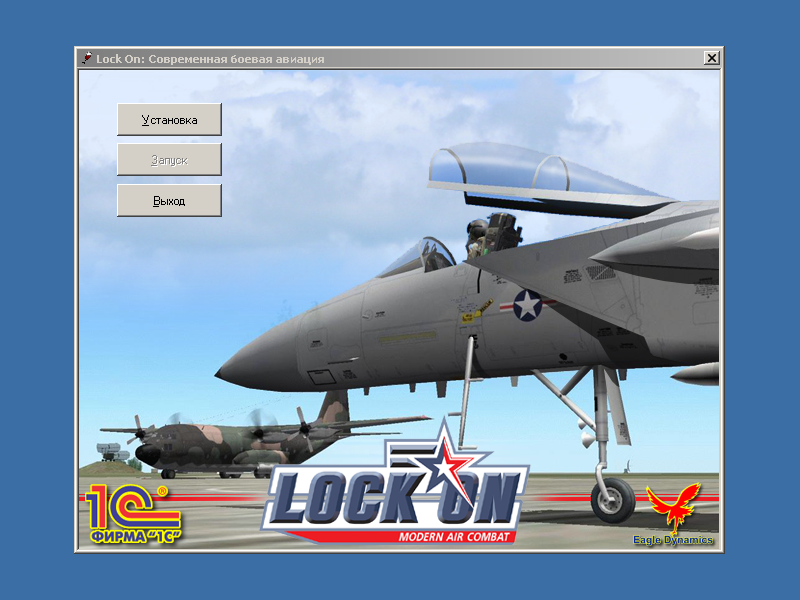The image size is (800, 600).
Task: Click the Eagle Dynamics phoenix logo
Action: click(673, 514)
